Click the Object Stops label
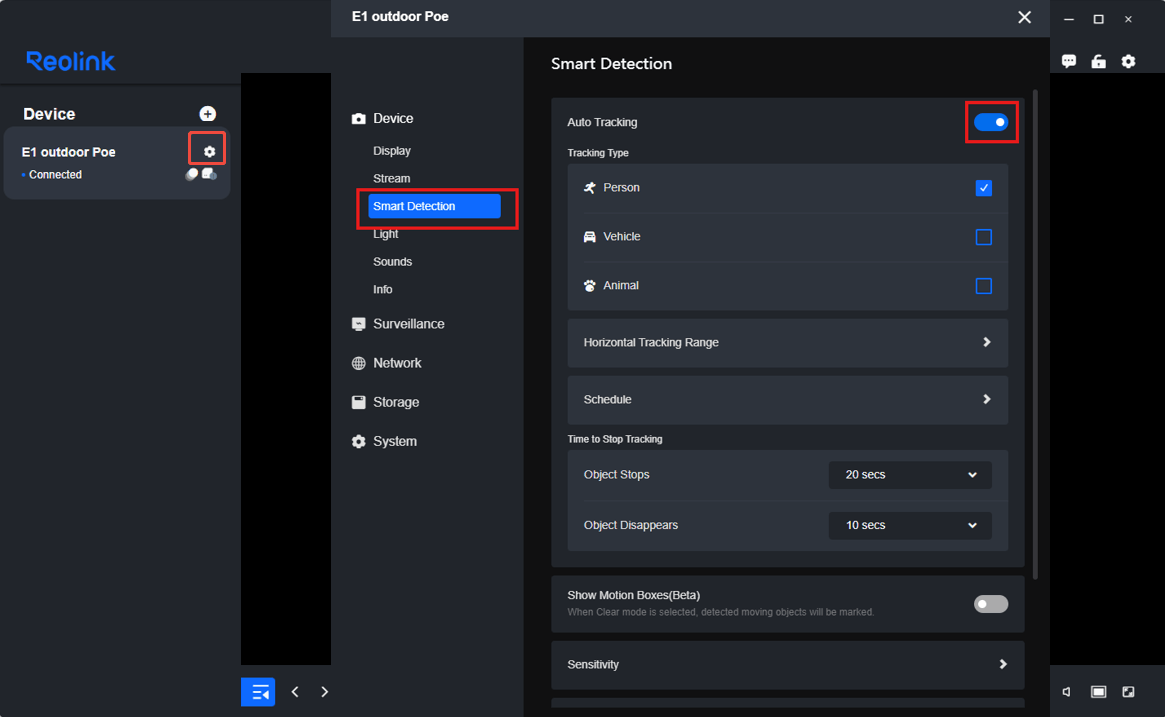The height and width of the screenshot is (717, 1165). pos(617,475)
